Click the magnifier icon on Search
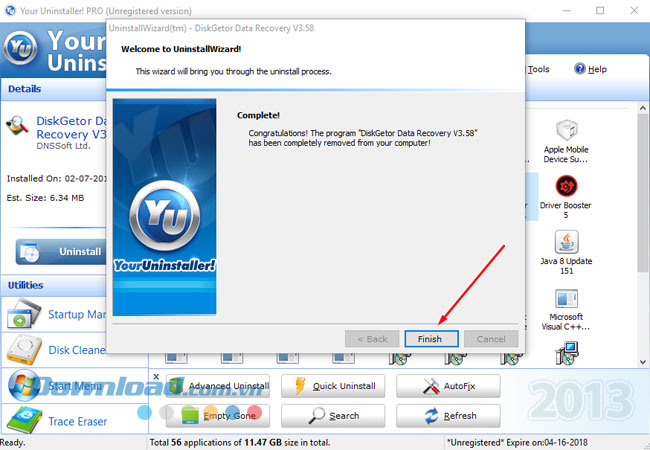 (317, 416)
